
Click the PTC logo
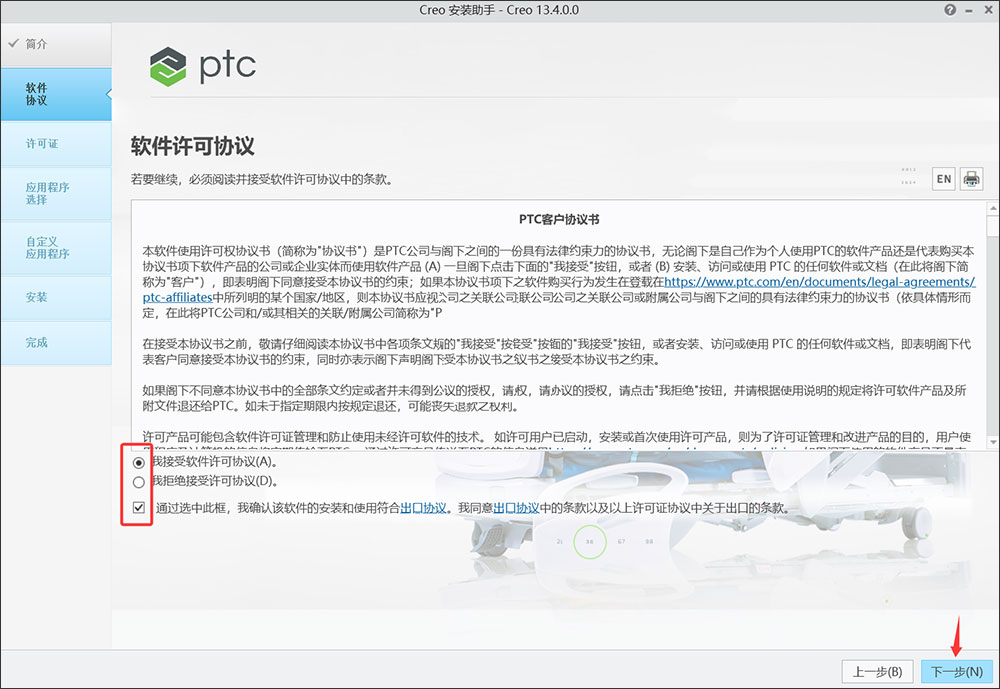tap(203, 66)
